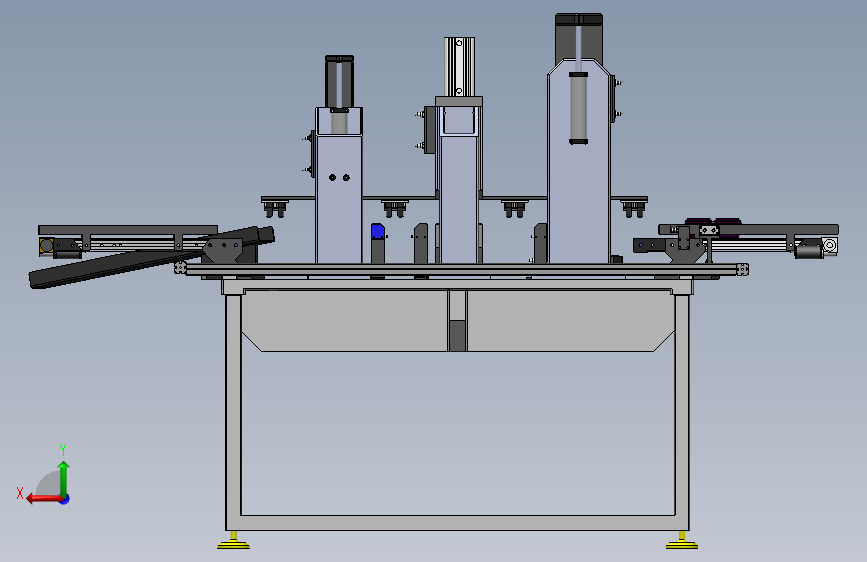867x562 pixels.
Task: Select the dark motor atop the tallest column
Action: click(x=579, y=39)
